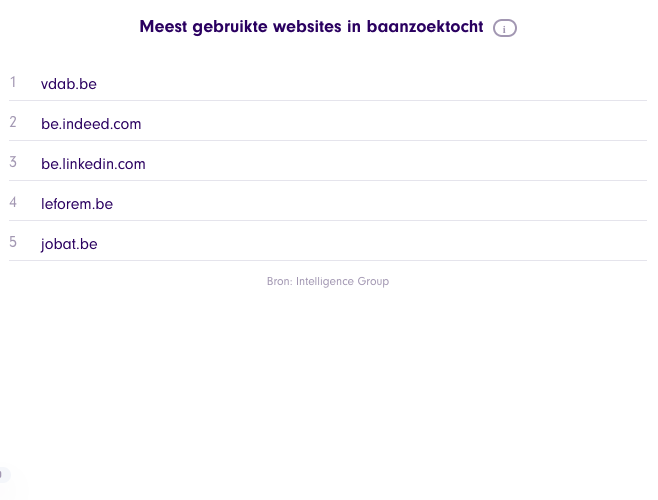Click rank number 5 beside jobat.be

click(13, 242)
